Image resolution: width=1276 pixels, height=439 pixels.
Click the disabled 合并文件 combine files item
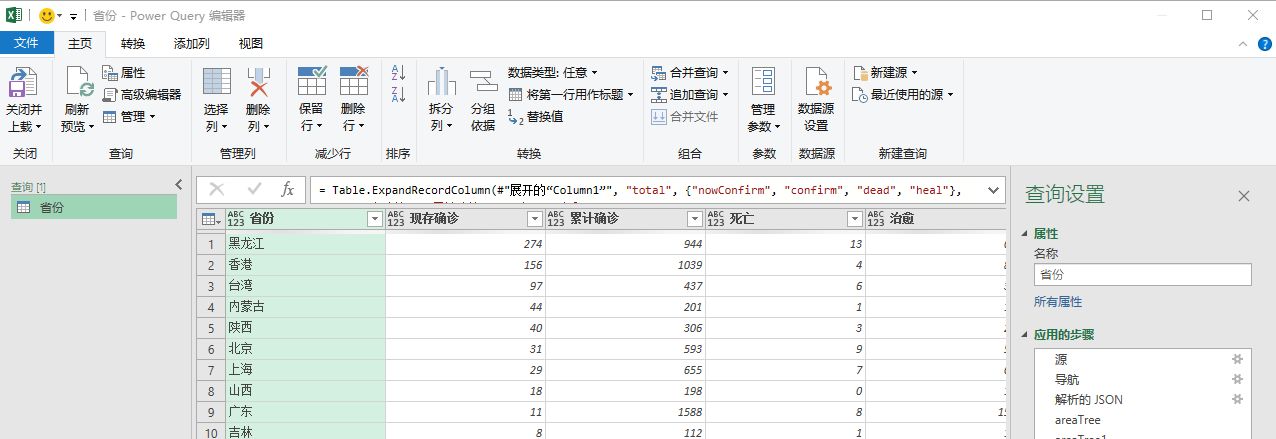pyautogui.click(x=685, y=116)
